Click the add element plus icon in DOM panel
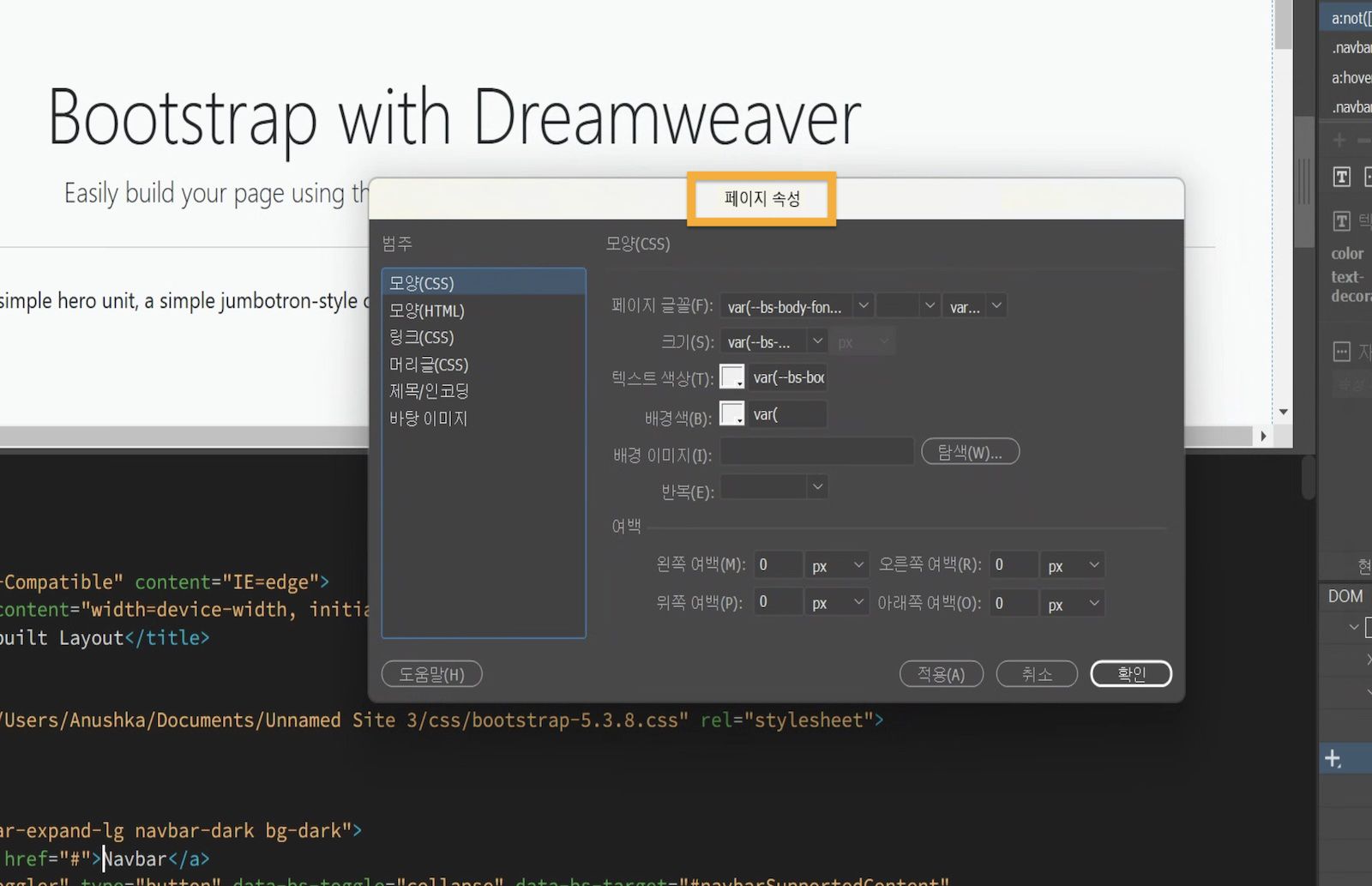The image size is (1372, 886). click(1333, 758)
